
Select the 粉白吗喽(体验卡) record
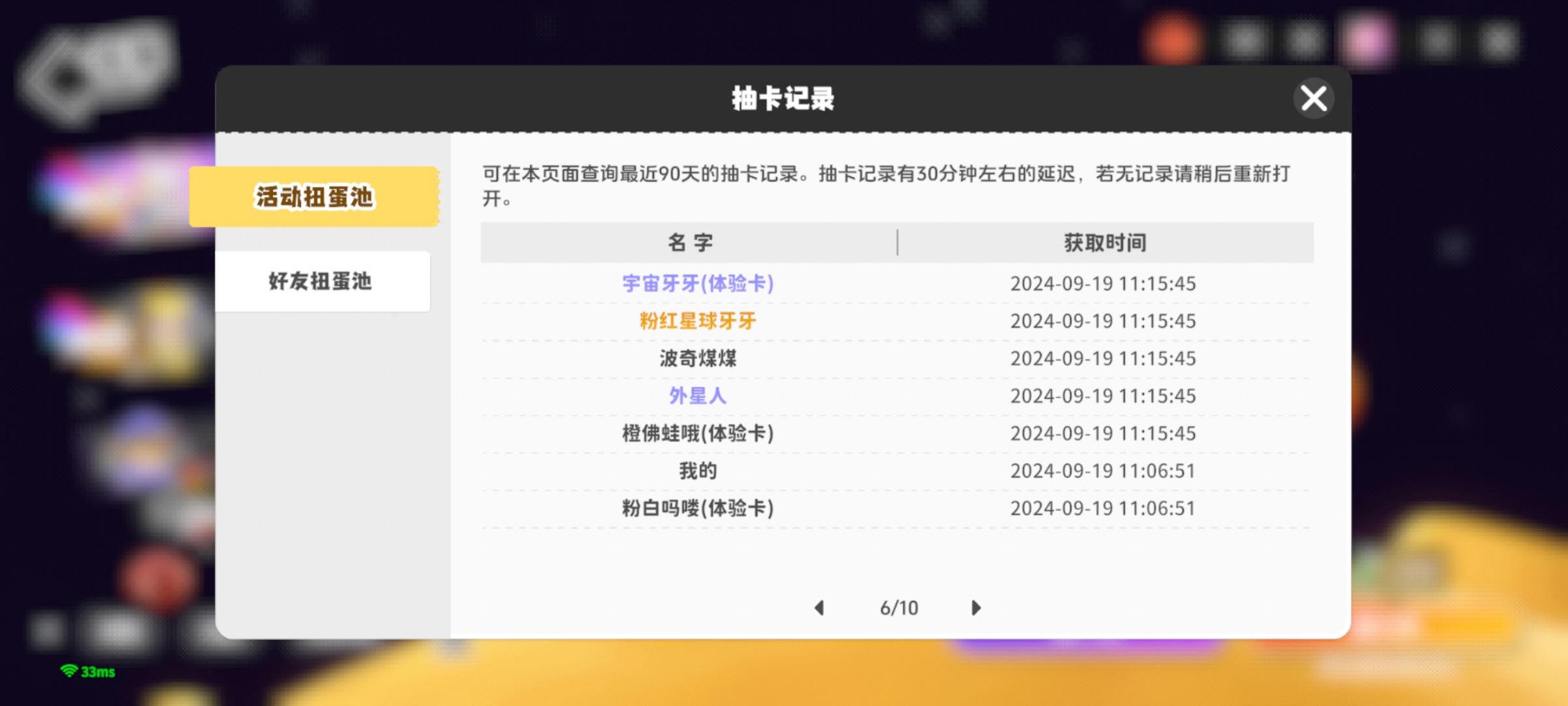698,508
